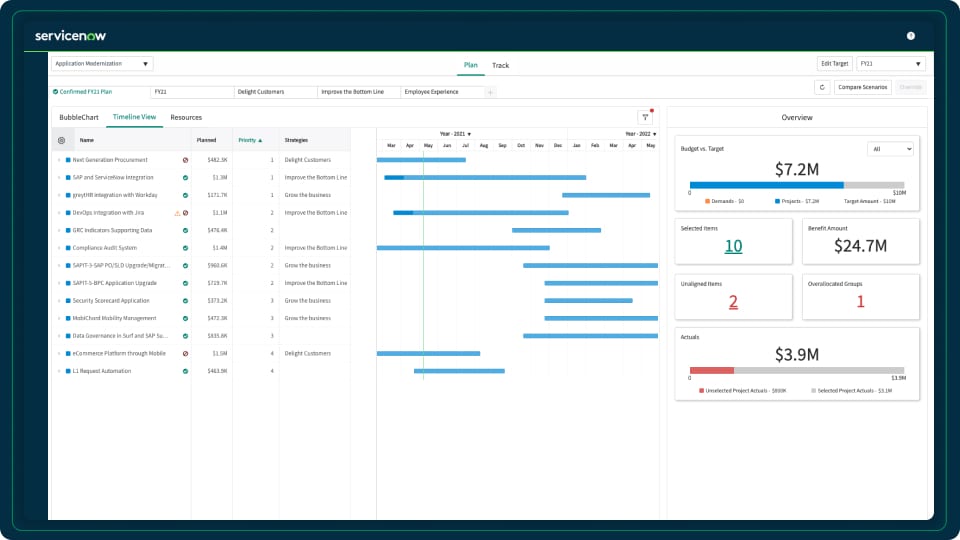Viewport: 960px width, 540px height.
Task: Switch to the BubbleChart tab
Action: click(x=79, y=118)
